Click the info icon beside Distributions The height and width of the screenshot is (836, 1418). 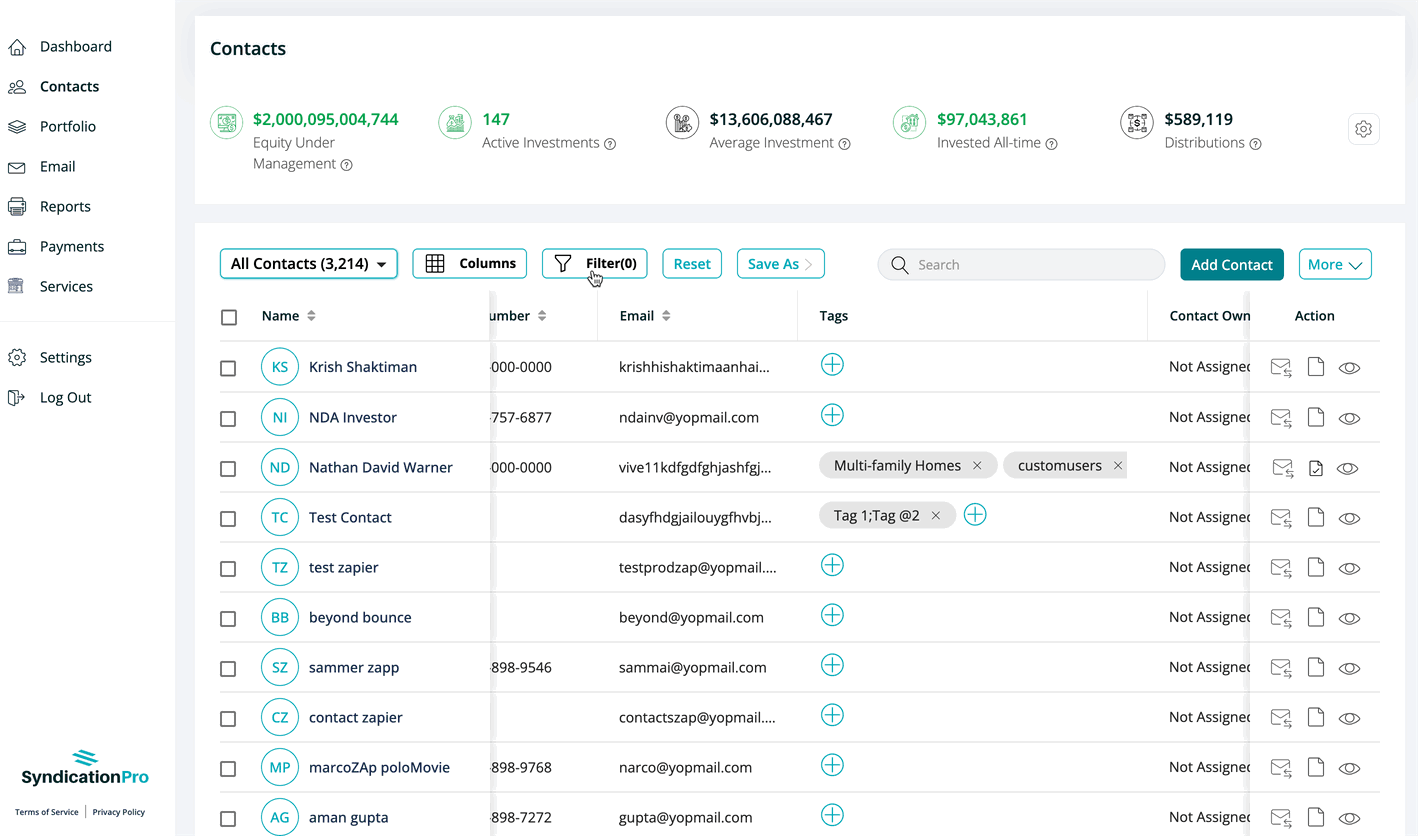[1255, 144]
